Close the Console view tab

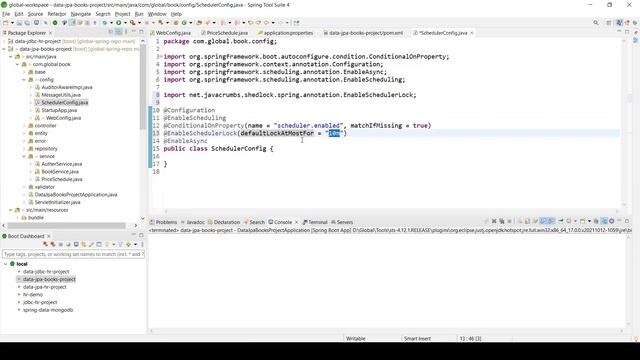[x=296, y=222]
